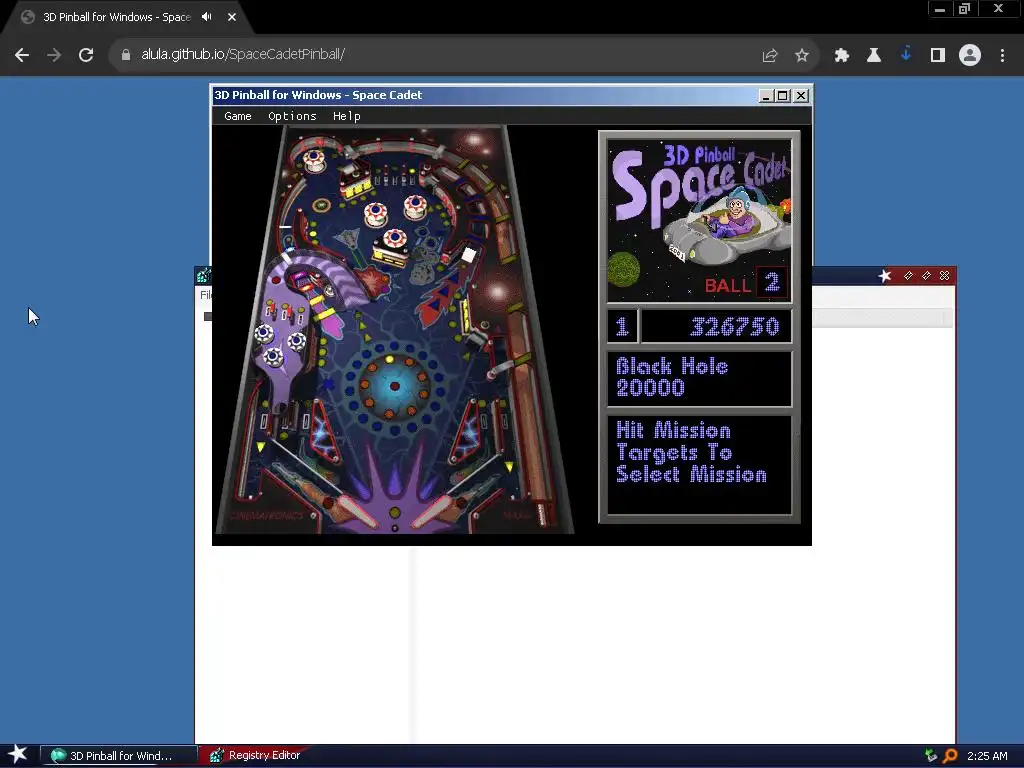Image resolution: width=1024 pixels, height=768 pixels.
Task: Click the green arrows tray icon
Action: [x=931, y=756]
